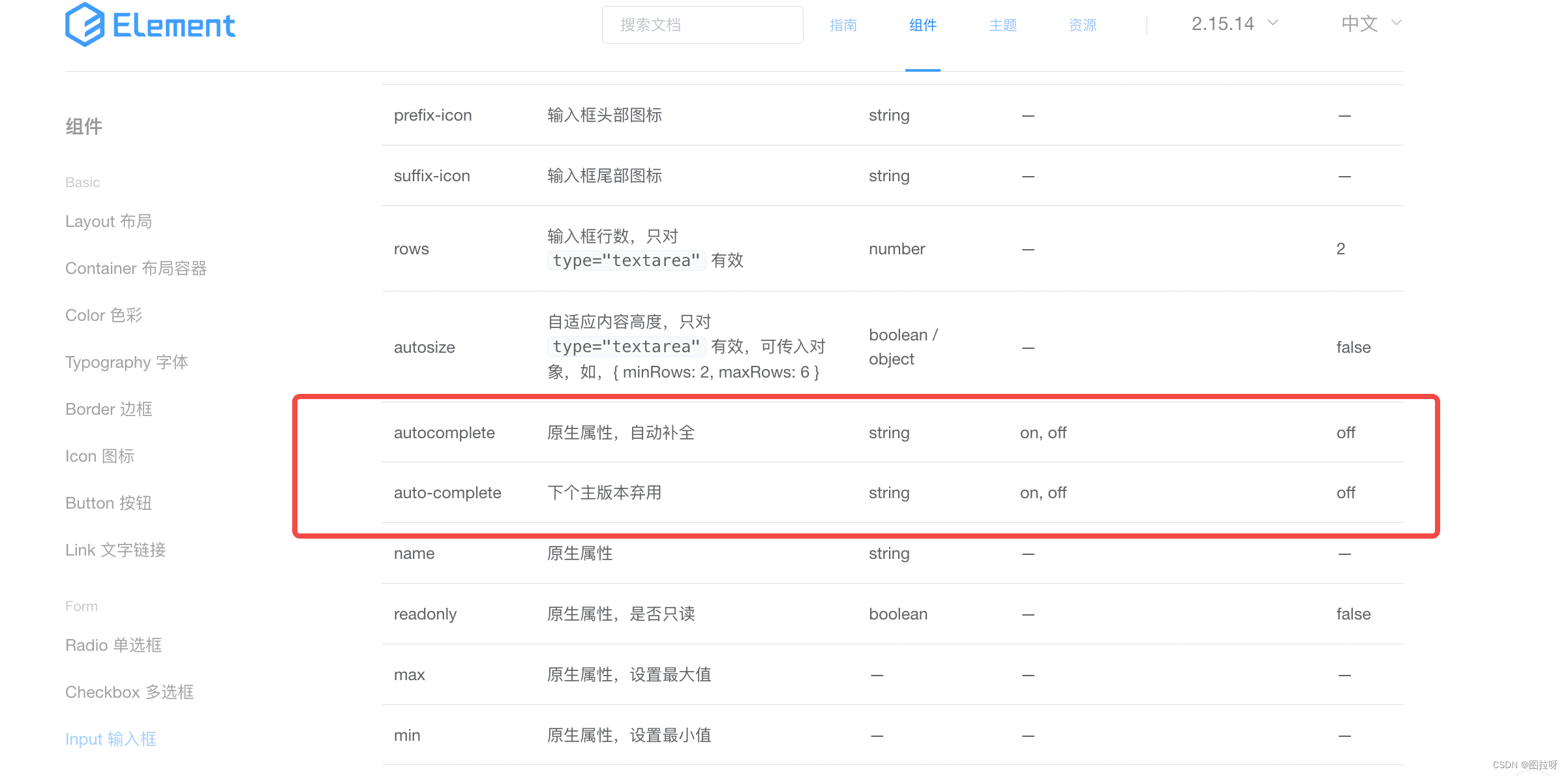Click the boolean / object type cell

tap(903, 347)
